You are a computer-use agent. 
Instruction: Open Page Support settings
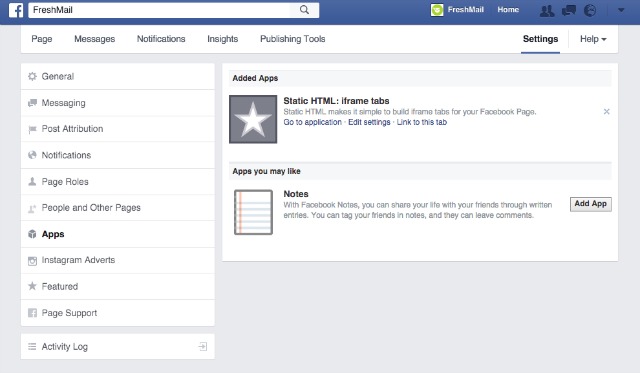[118, 313]
